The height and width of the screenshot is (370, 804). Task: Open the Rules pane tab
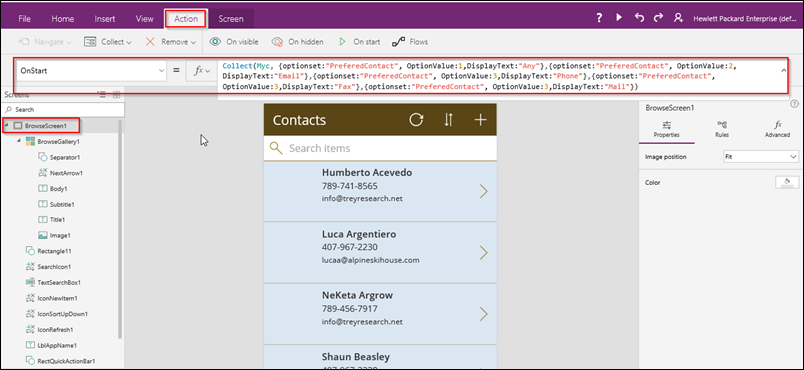(x=722, y=130)
